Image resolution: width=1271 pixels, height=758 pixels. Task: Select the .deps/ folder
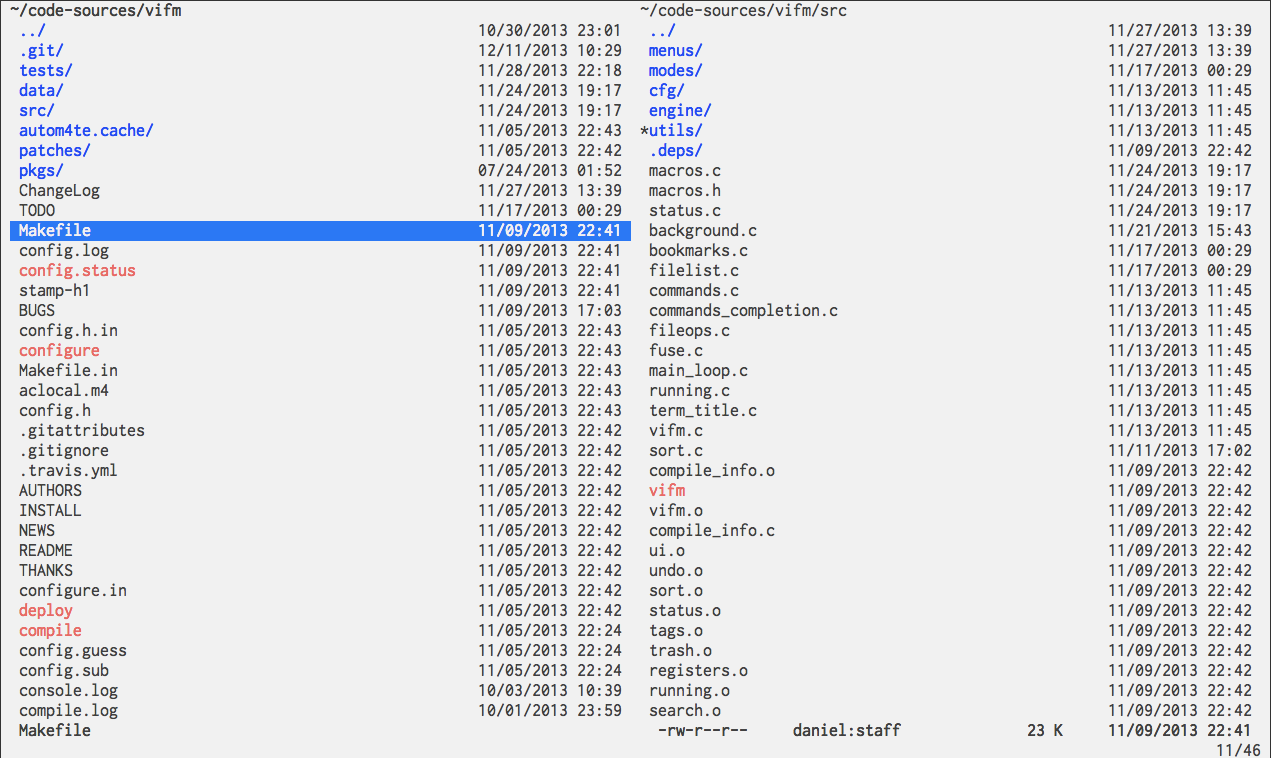(x=676, y=150)
